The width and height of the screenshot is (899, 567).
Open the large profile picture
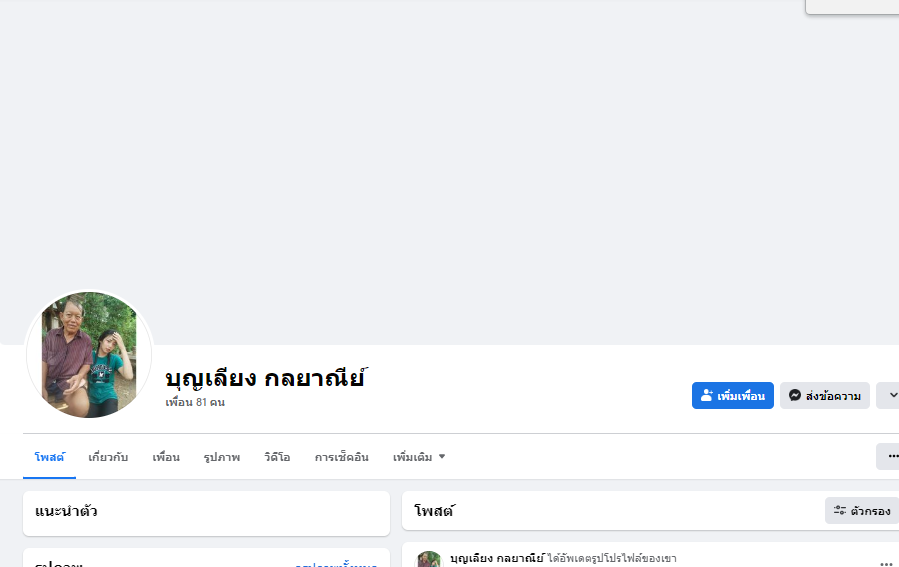point(89,355)
